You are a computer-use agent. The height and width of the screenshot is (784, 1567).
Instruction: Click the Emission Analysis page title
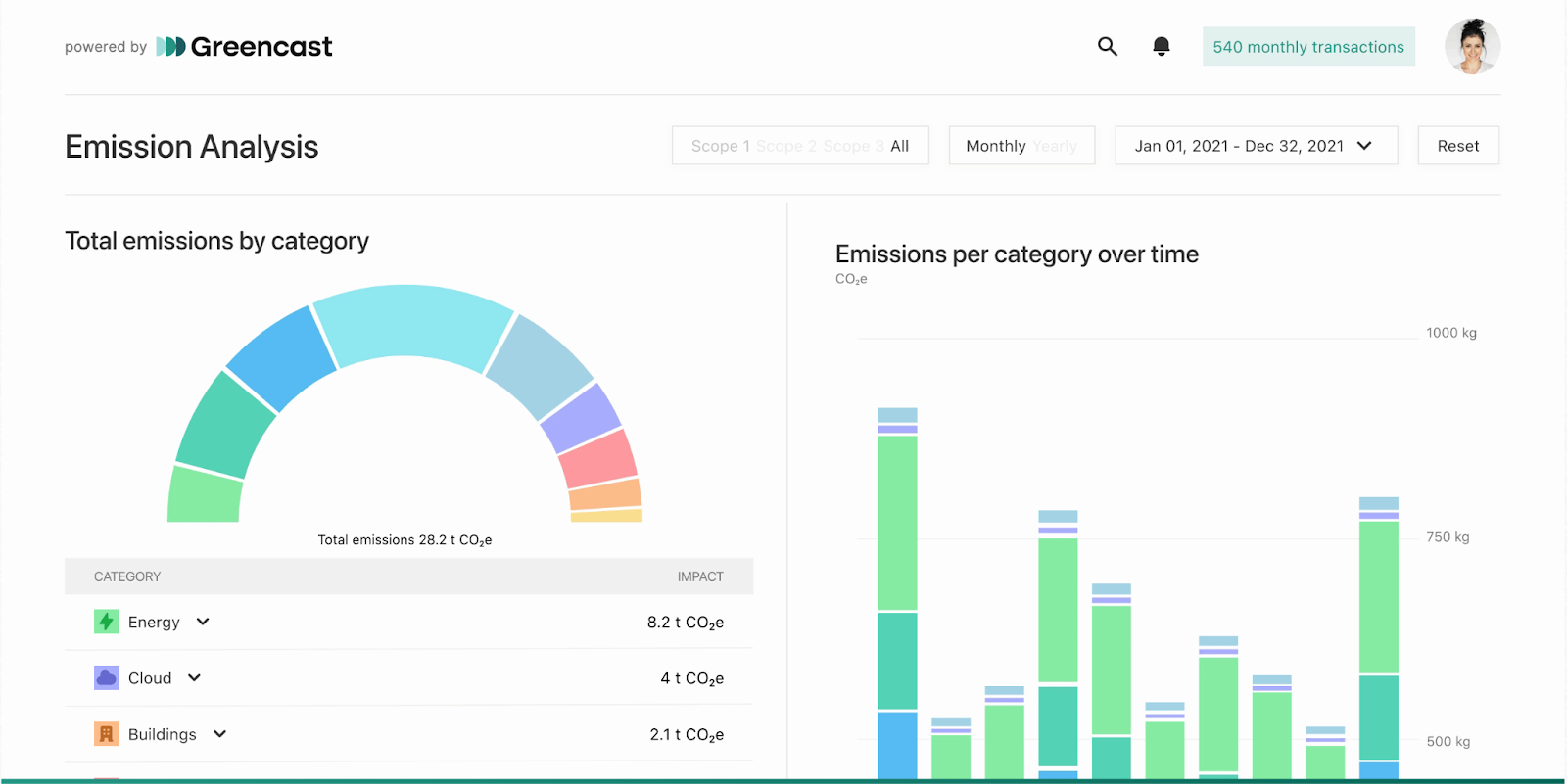(191, 147)
